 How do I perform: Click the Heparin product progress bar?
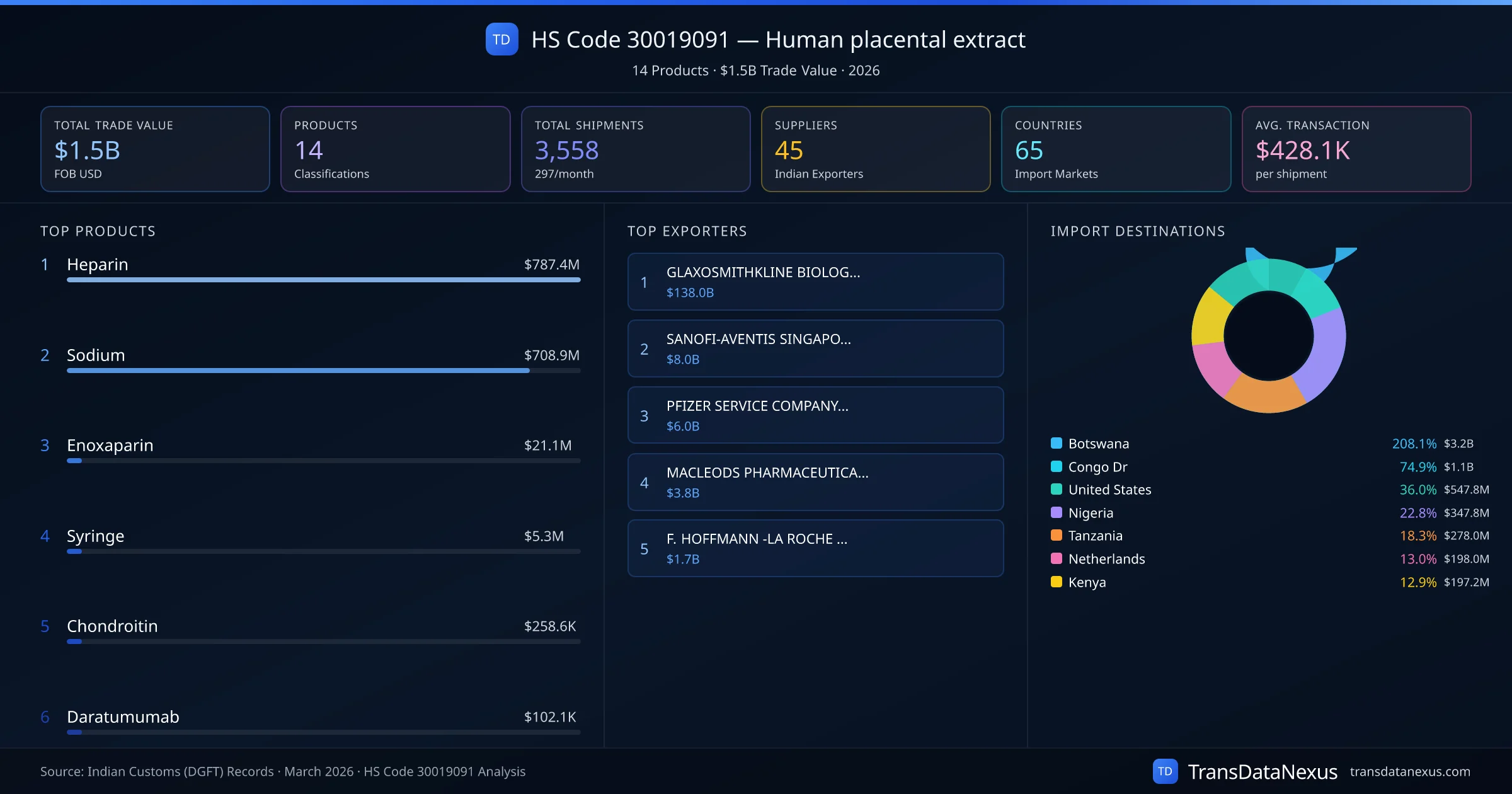pos(323,280)
